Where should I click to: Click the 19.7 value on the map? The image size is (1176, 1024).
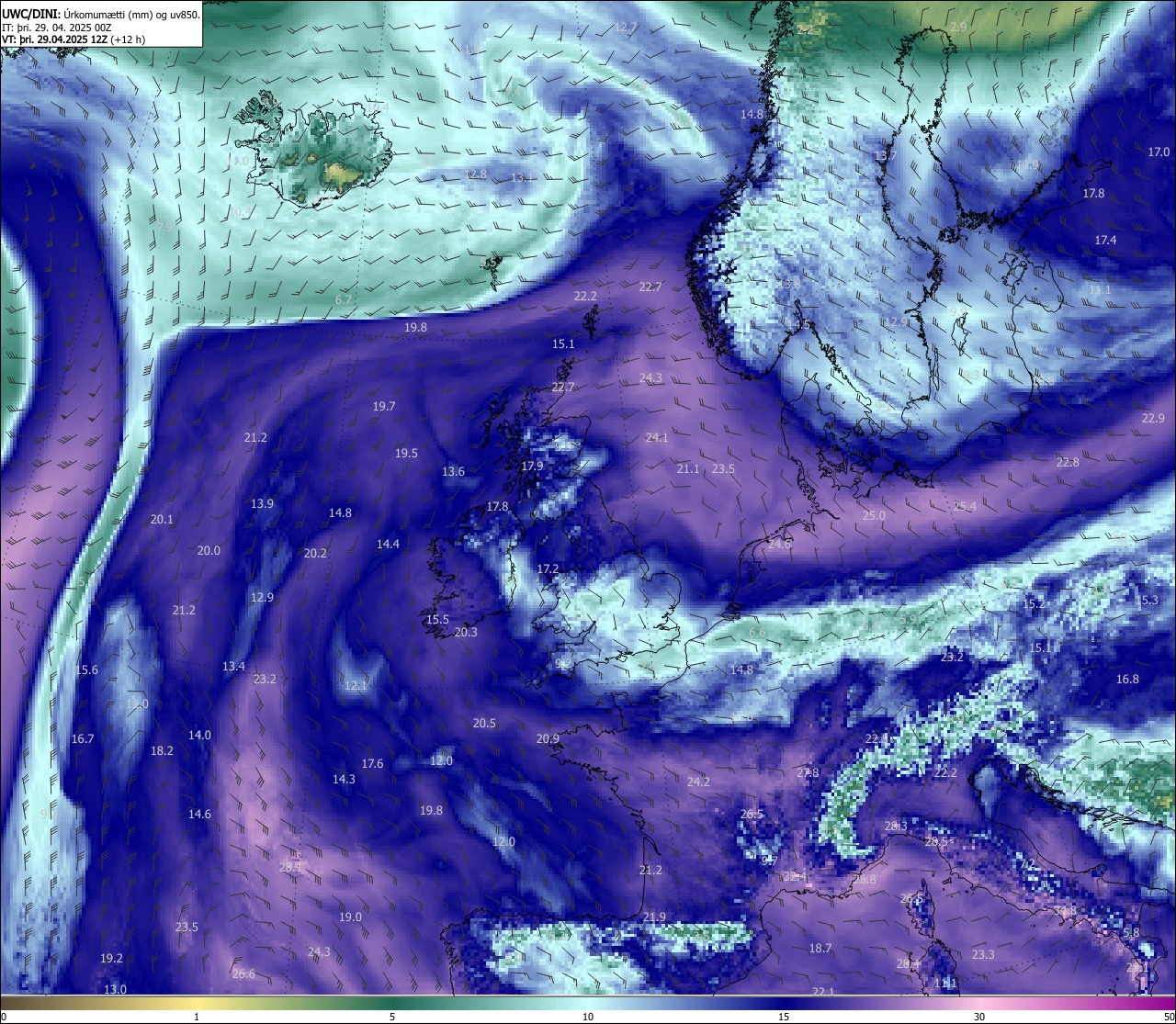coord(384,406)
